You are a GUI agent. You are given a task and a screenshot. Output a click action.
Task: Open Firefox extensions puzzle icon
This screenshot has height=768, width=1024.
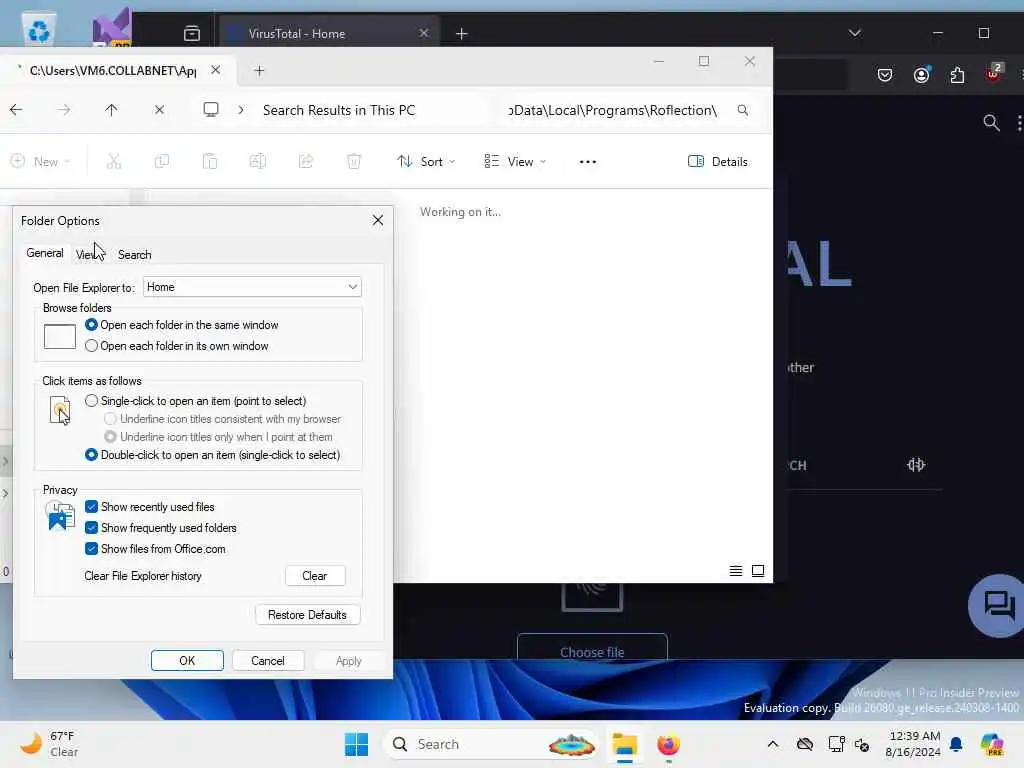pos(957,75)
